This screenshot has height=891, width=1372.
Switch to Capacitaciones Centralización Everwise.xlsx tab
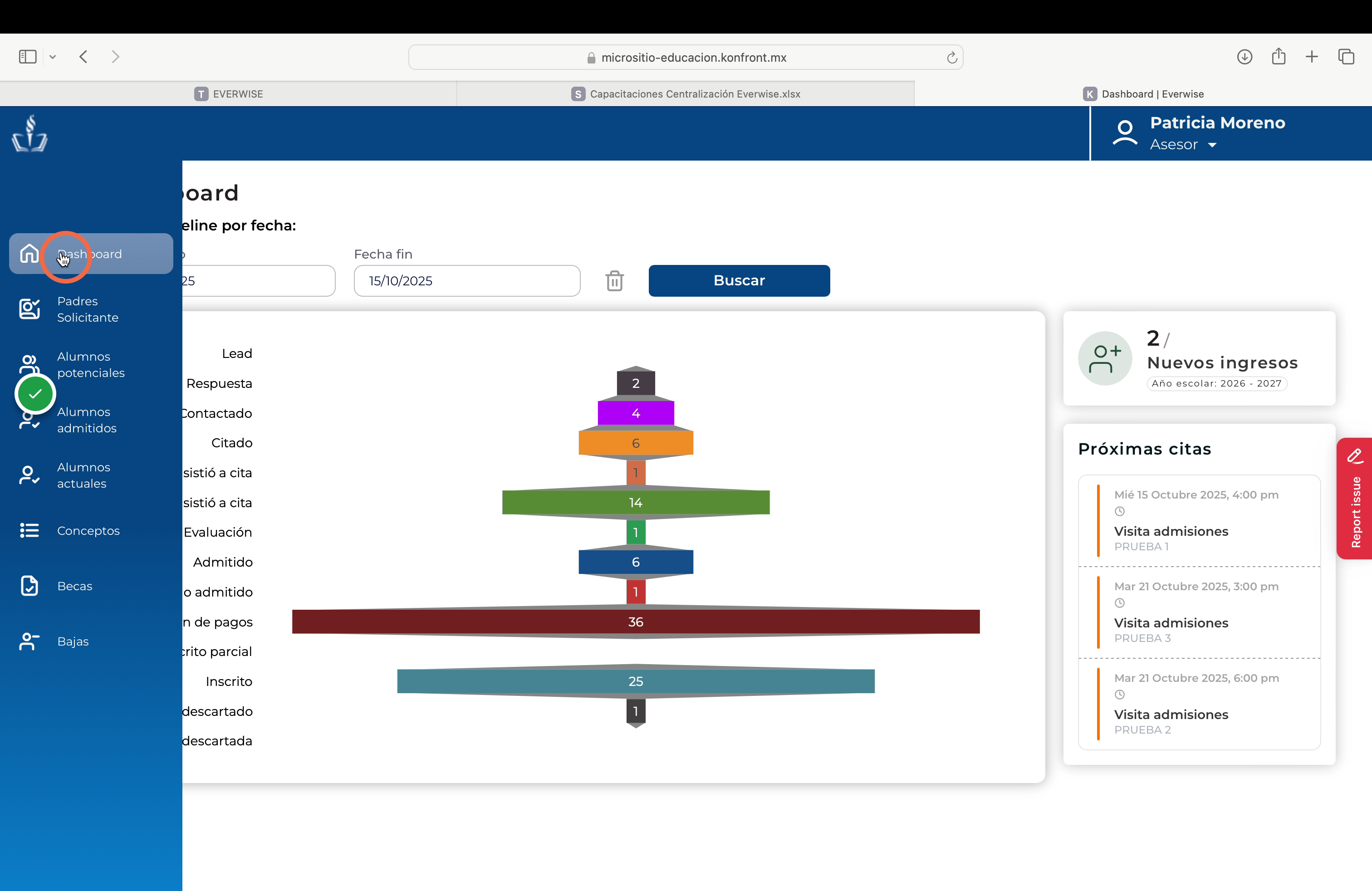tap(686, 94)
